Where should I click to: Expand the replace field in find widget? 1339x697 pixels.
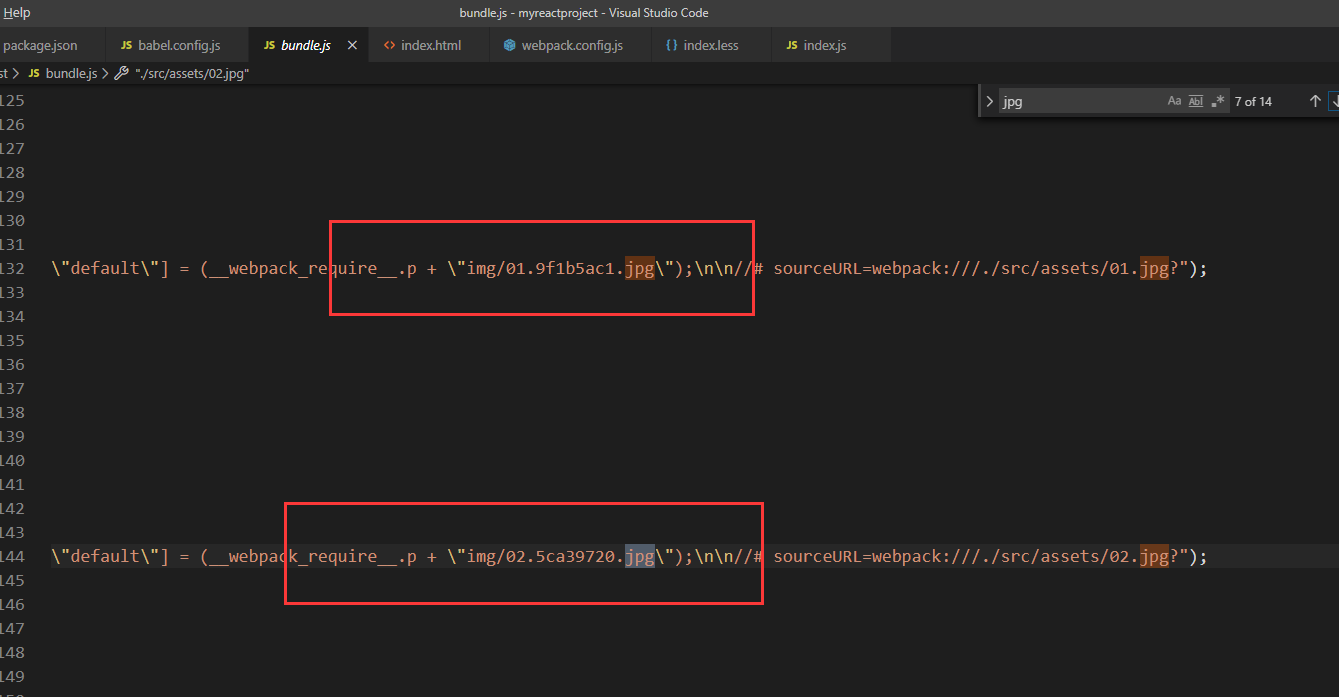[x=989, y=101]
